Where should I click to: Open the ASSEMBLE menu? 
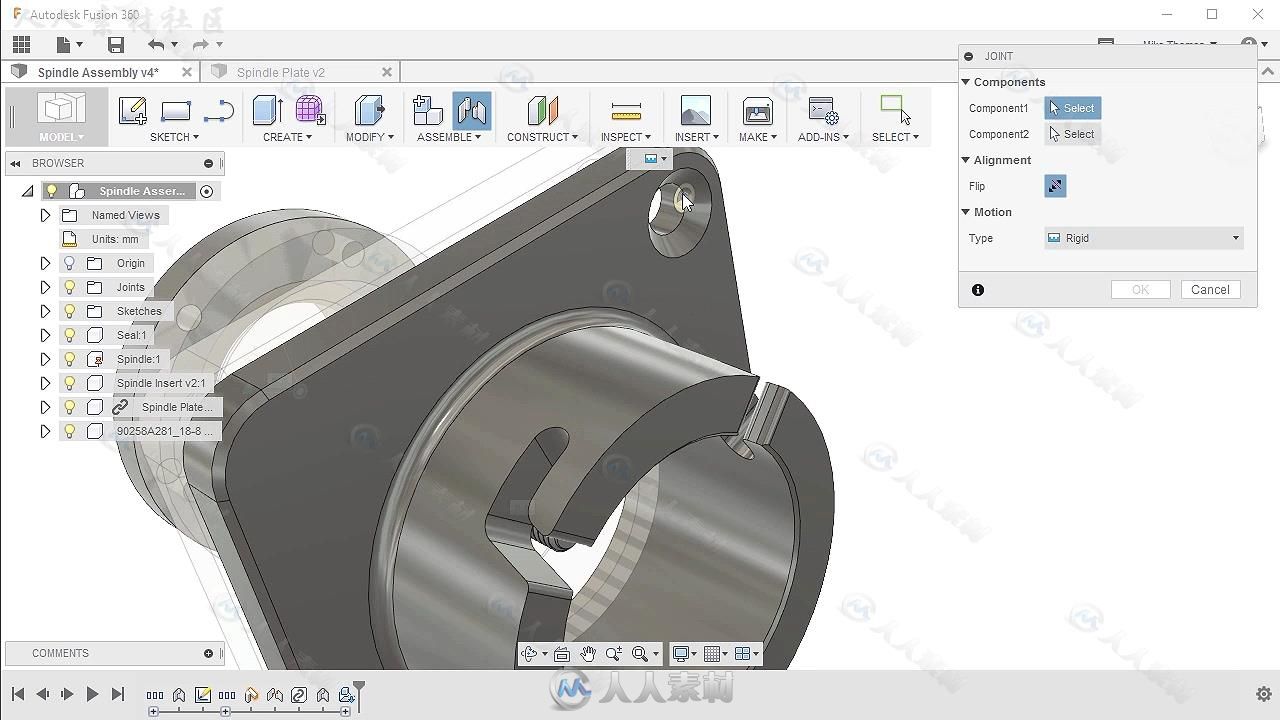tap(449, 137)
